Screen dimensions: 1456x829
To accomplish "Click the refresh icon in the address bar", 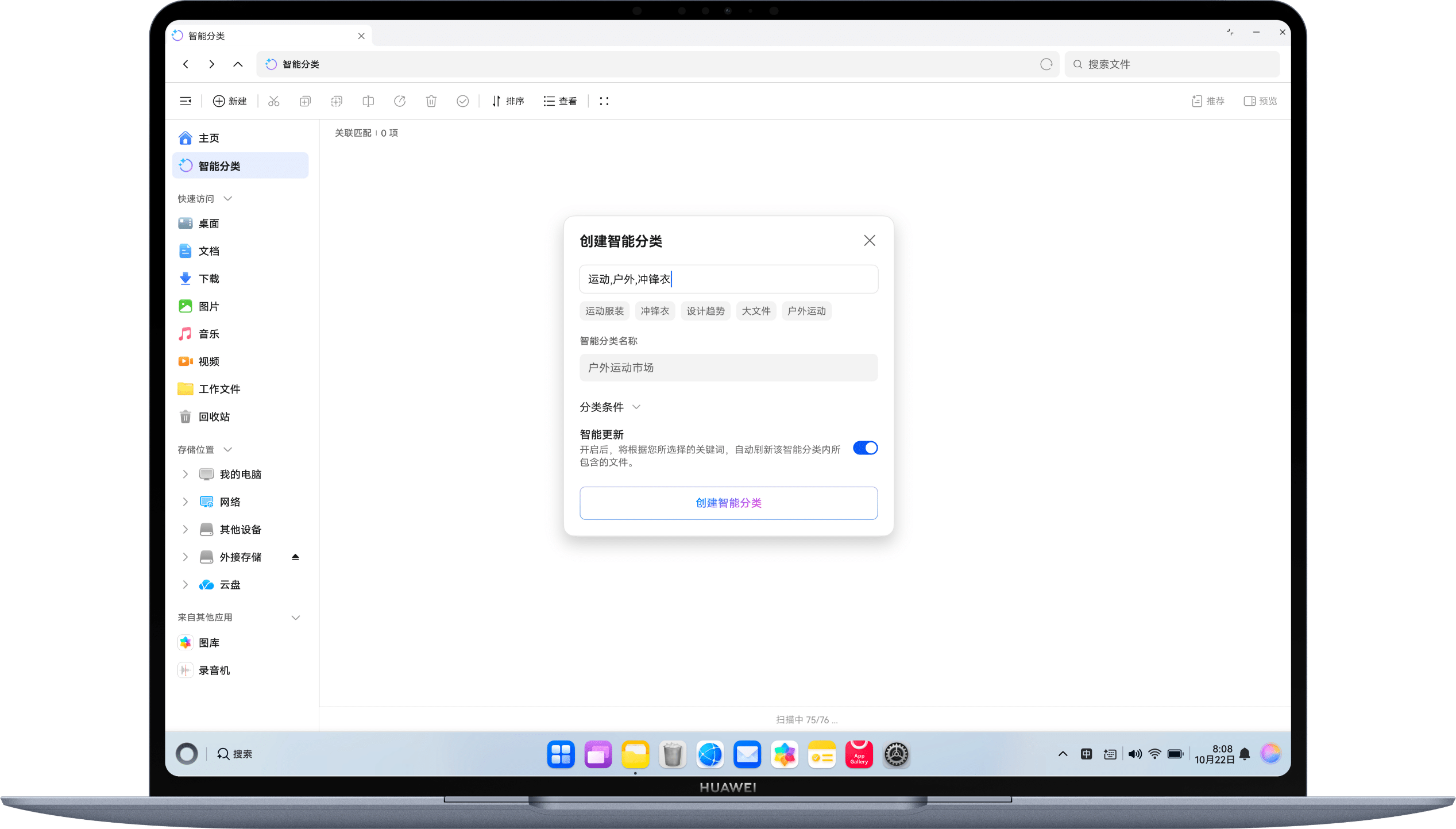I will tap(1046, 64).
